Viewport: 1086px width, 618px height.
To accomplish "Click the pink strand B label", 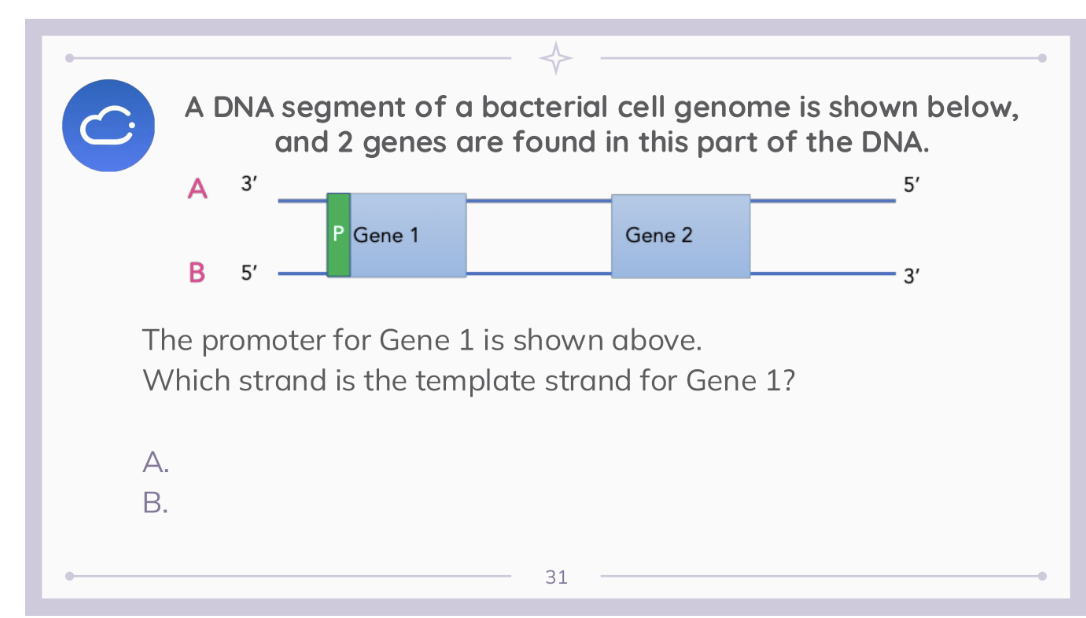I will (x=197, y=271).
